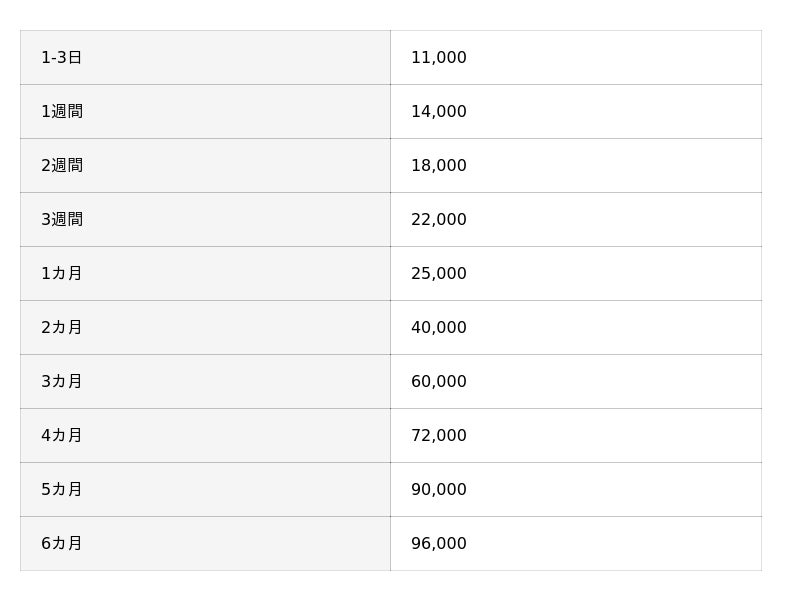Click the 1カ月 duration cell
The image size is (800, 601).
[x=62, y=274]
